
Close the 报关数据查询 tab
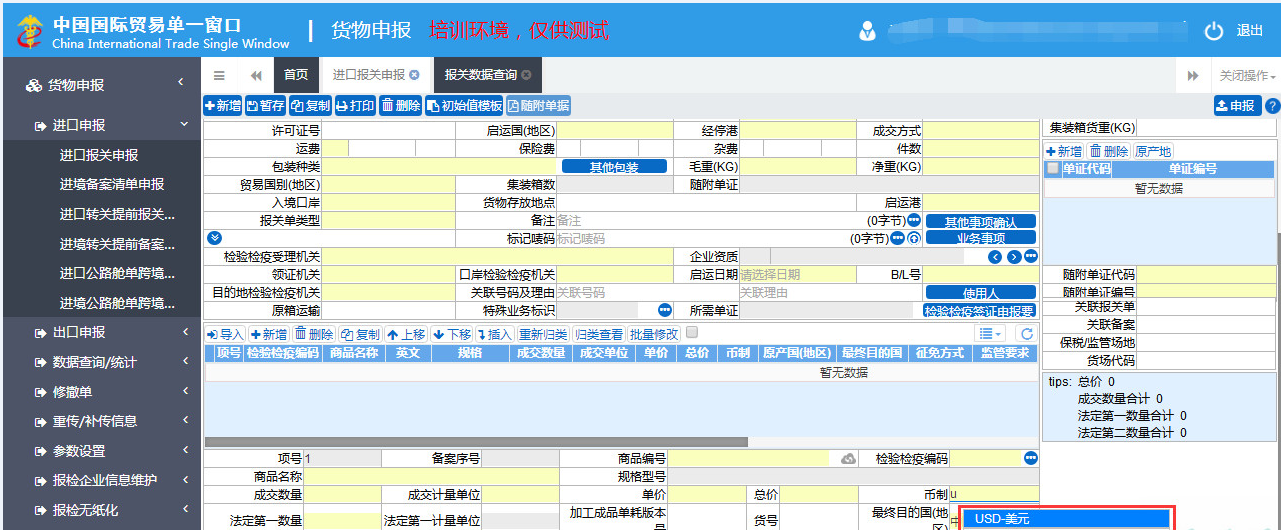pyautogui.click(x=526, y=75)
